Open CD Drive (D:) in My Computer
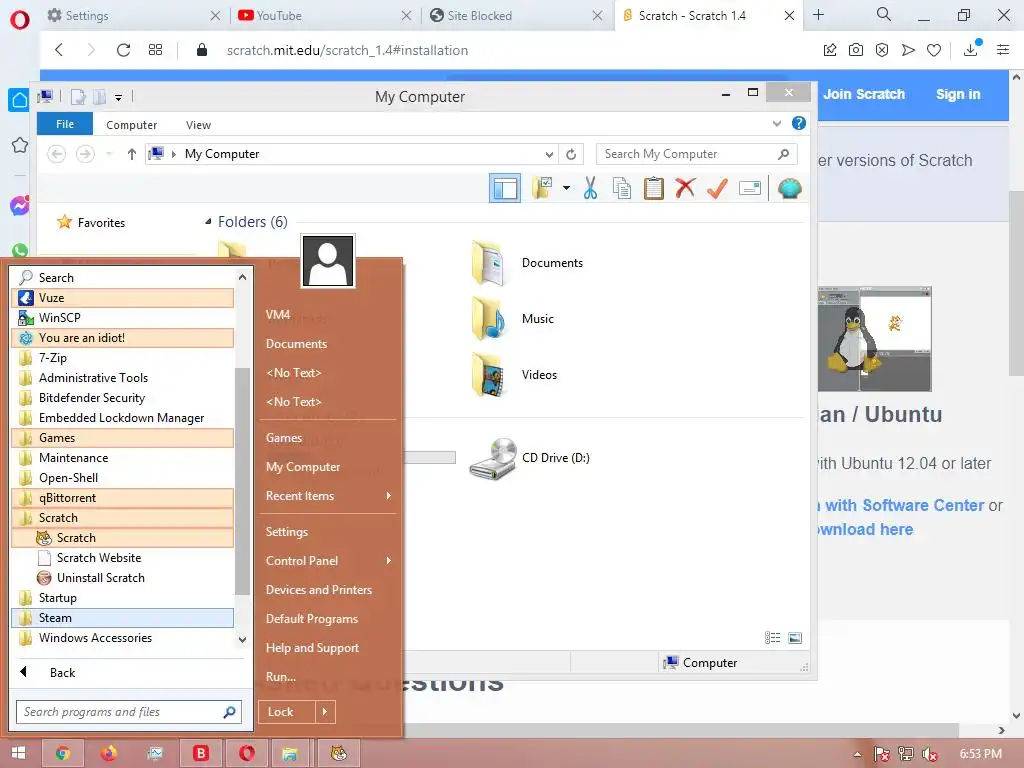 point(530,458)
